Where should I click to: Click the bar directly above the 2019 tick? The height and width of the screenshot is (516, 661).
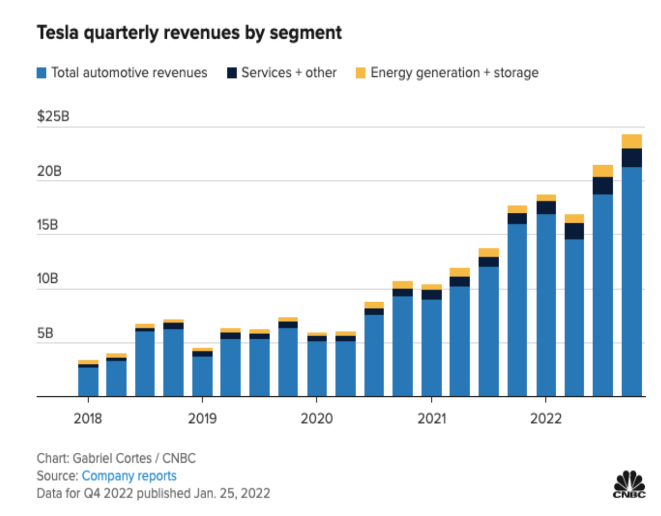[x=202, y=372]
